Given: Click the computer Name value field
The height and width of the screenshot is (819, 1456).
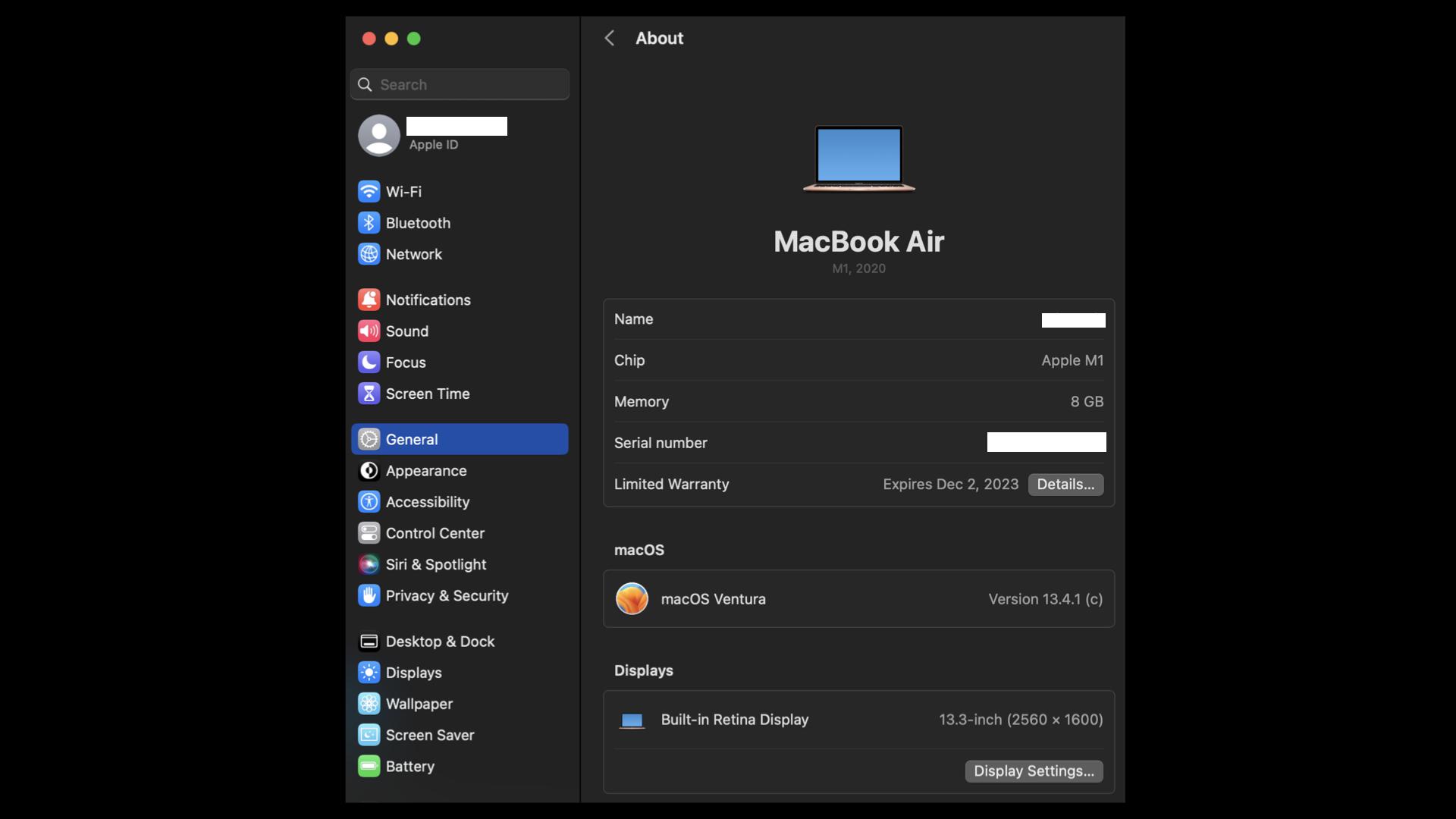Looking at the screenshot, I should [1073, 320].
